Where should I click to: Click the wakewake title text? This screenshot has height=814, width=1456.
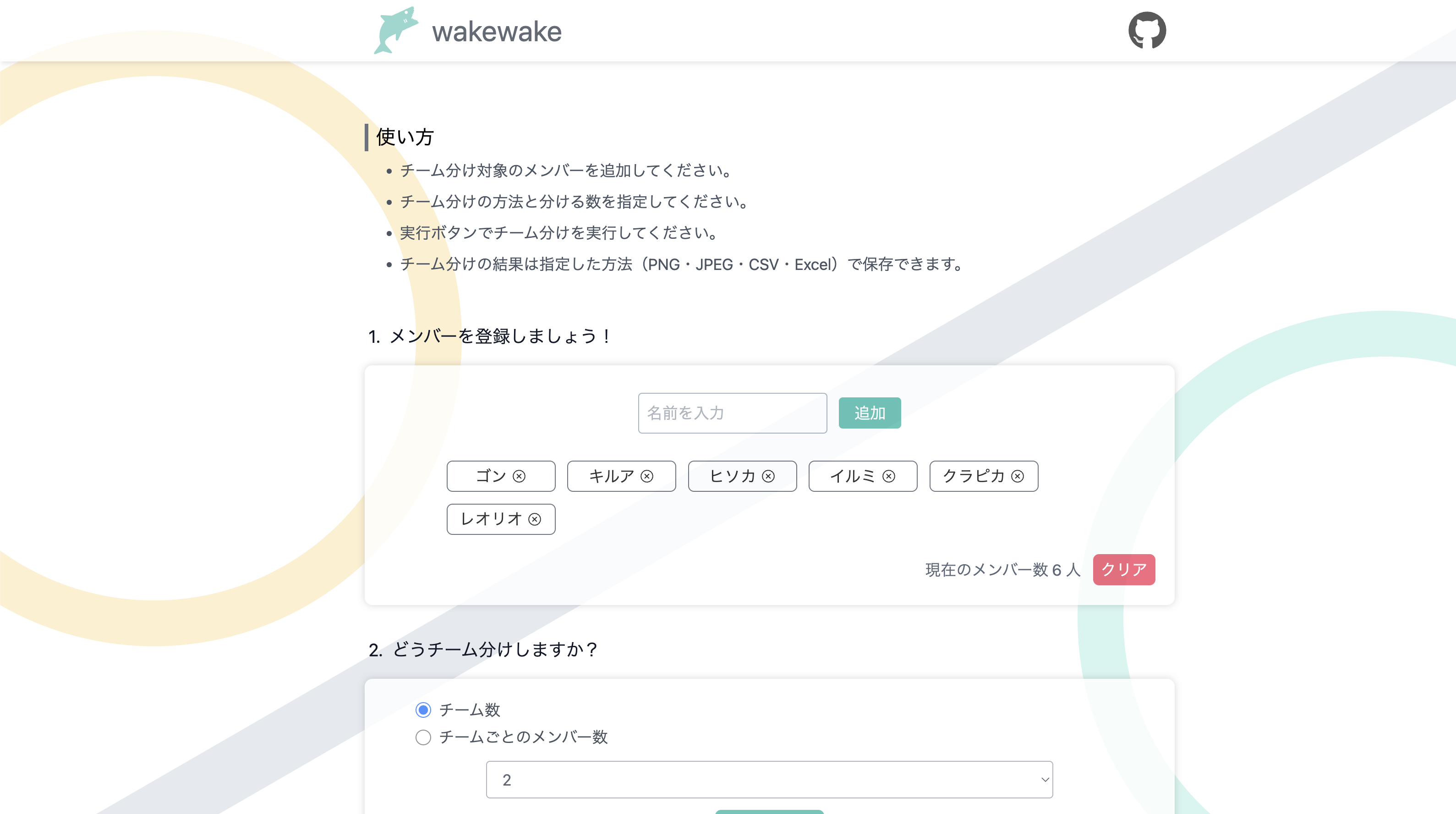(497, 32)
